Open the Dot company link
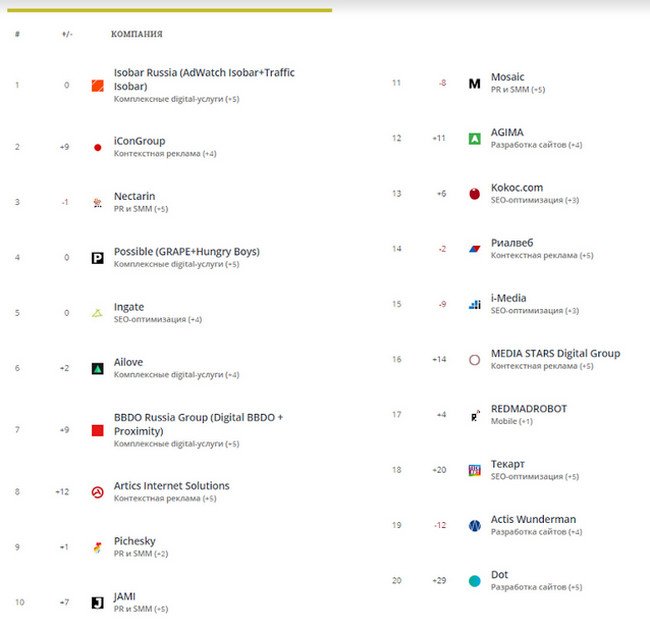This screenshot has height=630, width=650. point(500,574)
